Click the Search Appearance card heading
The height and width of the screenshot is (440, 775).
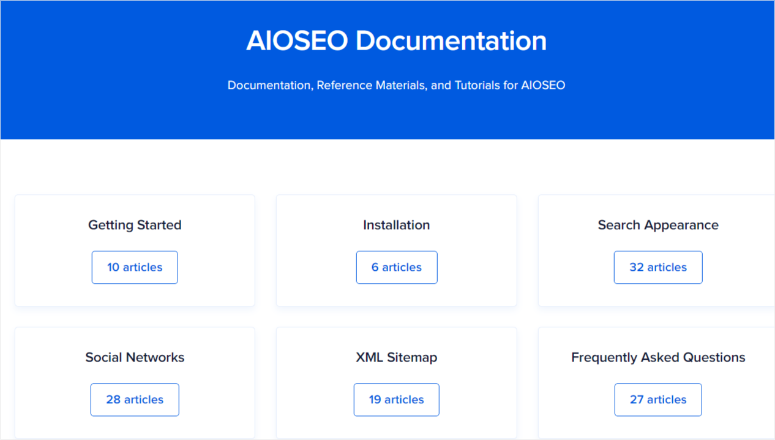click(658, 225)
